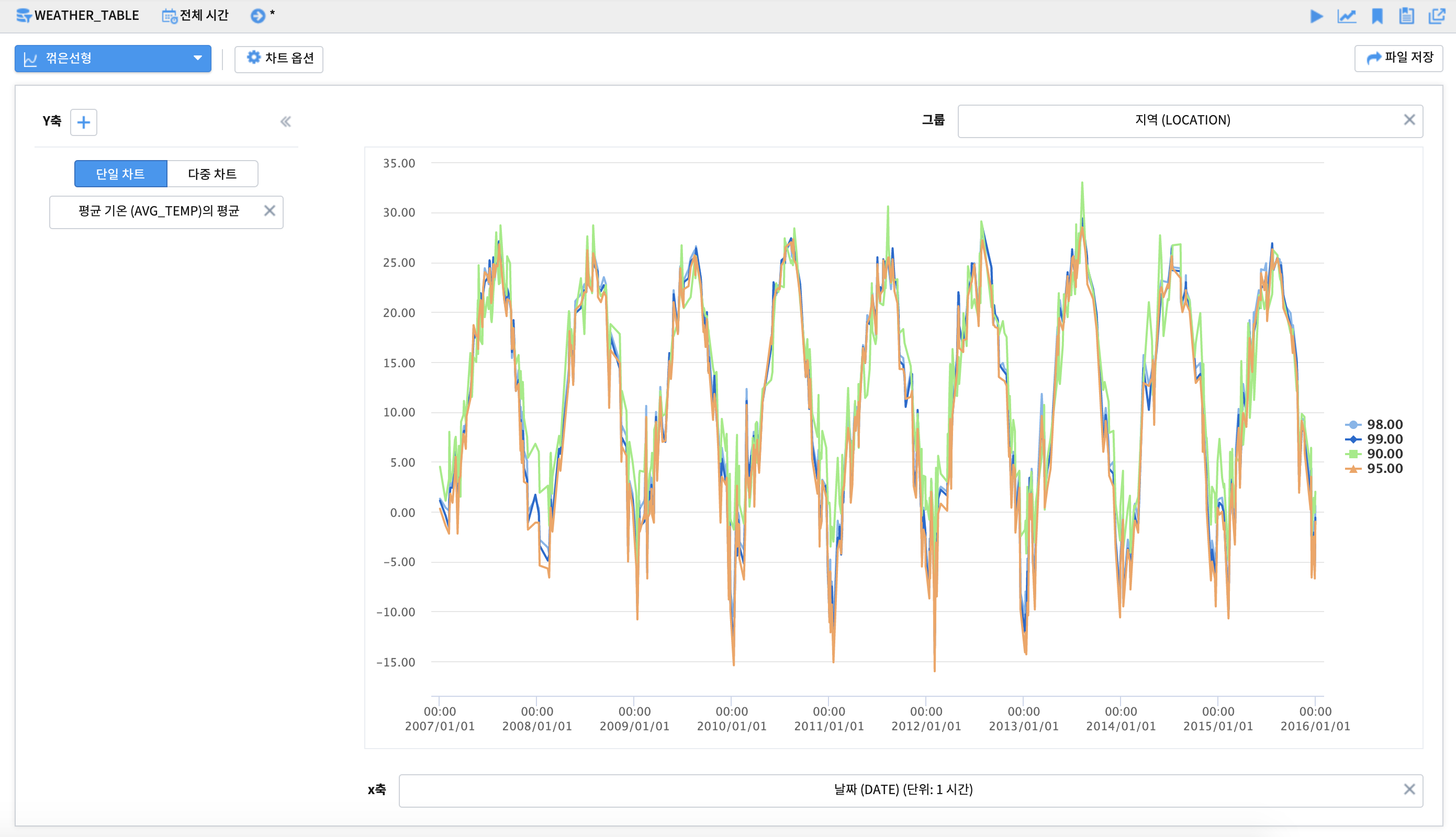Click the bookmark icon in top bar

tap(1377, 16)
